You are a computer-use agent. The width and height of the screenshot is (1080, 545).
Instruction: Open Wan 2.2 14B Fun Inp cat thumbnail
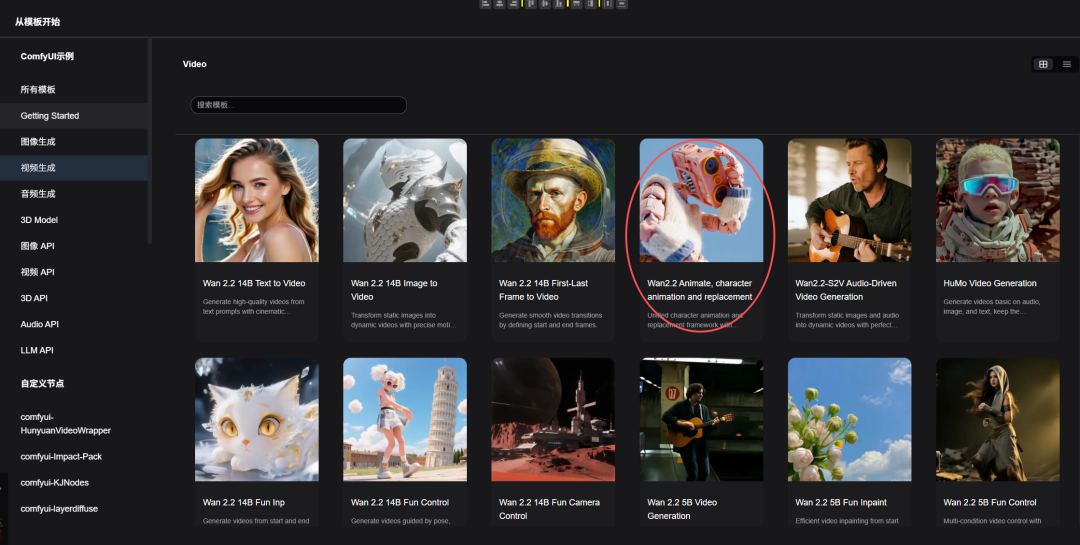(x=257, y=420)
